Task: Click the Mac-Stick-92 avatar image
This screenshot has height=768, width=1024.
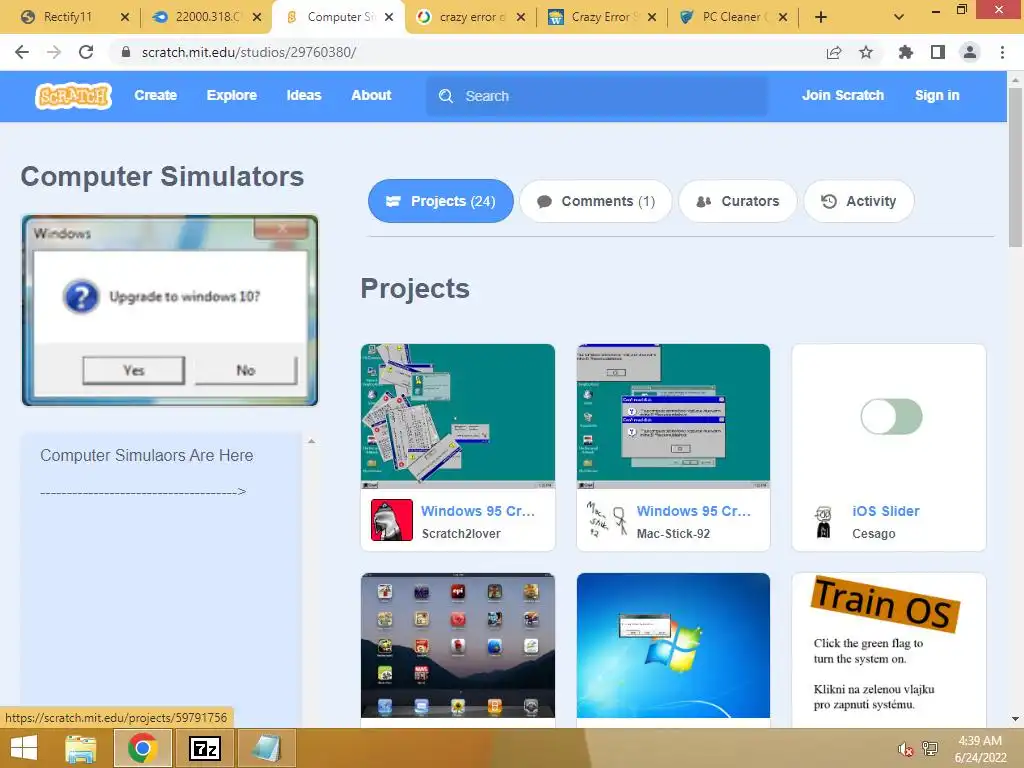Action: coord(607,520)
